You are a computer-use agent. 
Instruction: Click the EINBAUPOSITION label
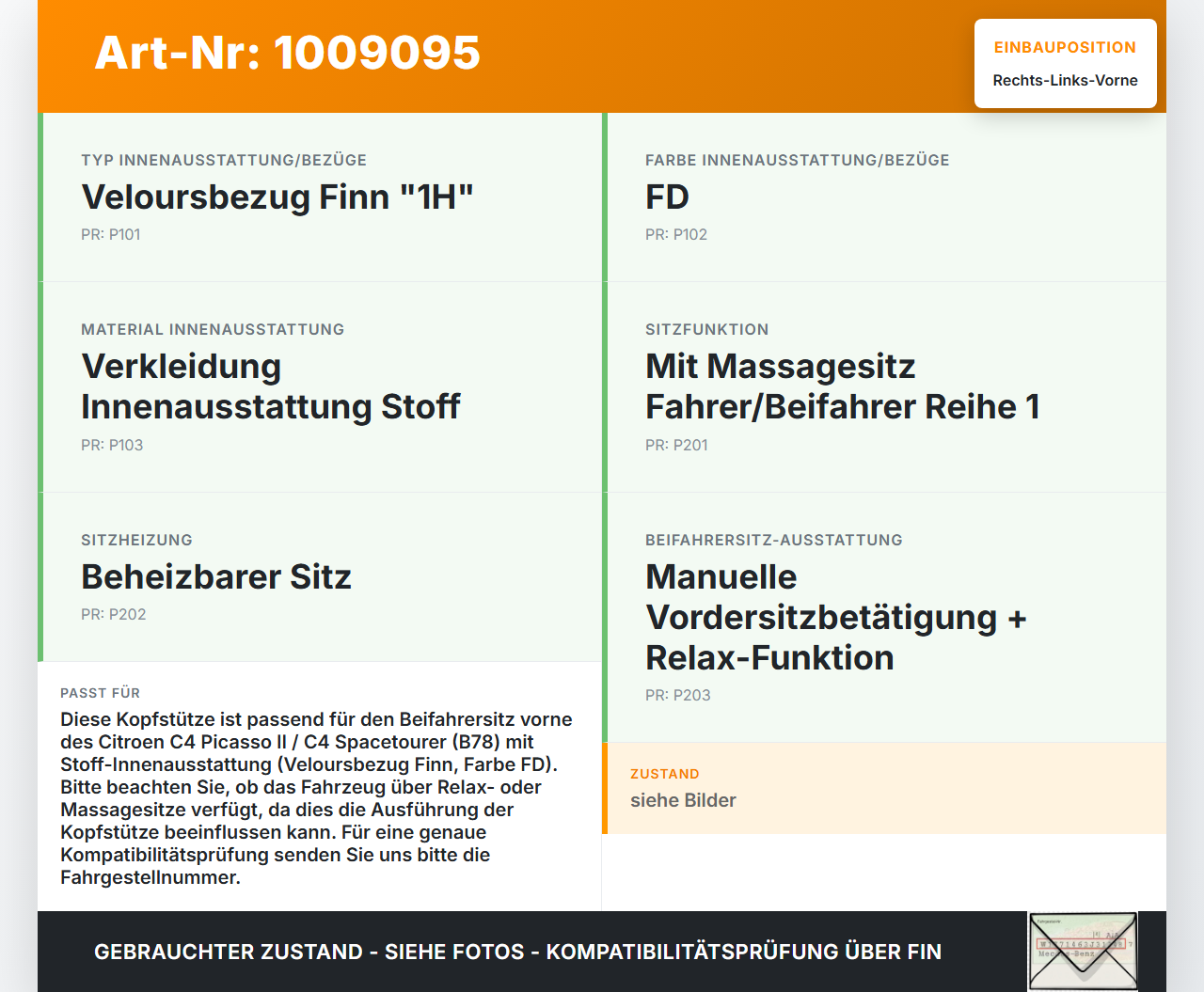coord(1065,47)
